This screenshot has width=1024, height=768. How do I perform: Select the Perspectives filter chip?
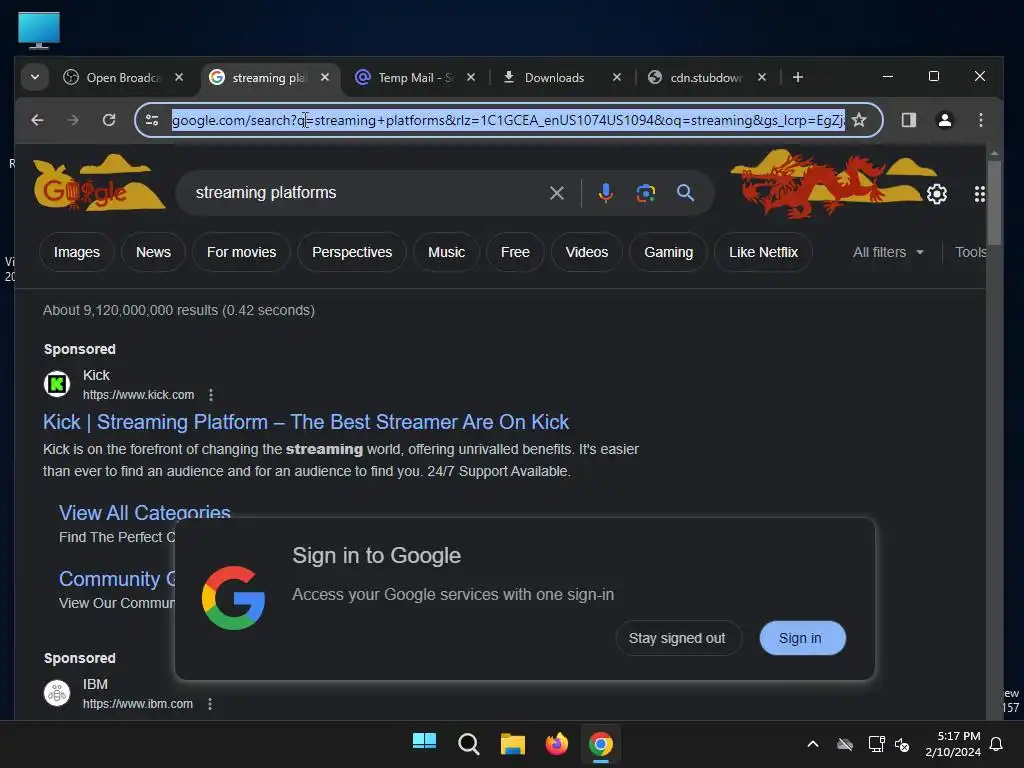click(x=352, y=252)
